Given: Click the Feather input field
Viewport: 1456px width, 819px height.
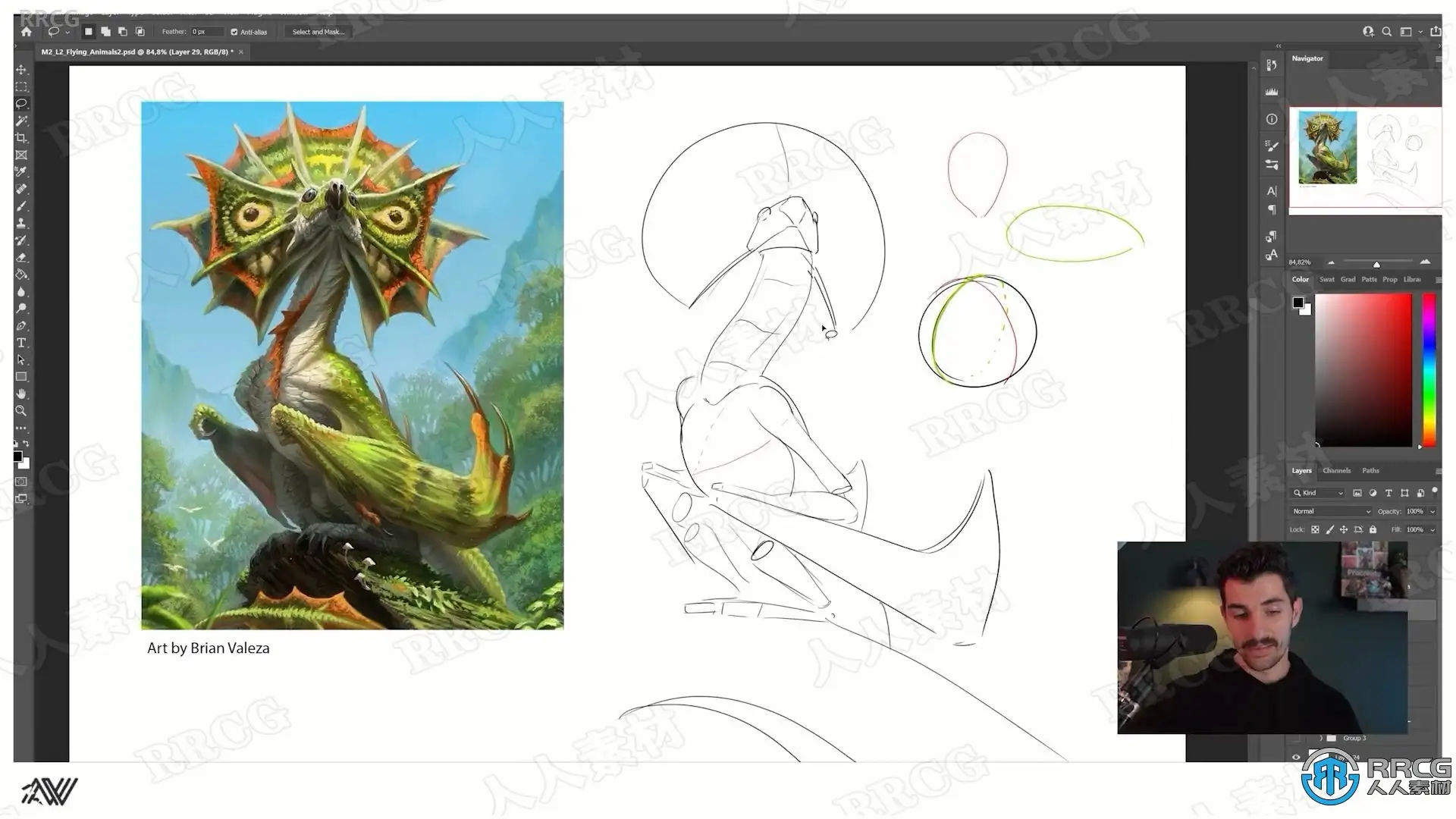Looking at the screenshot, I should click(x=206, y=32).
